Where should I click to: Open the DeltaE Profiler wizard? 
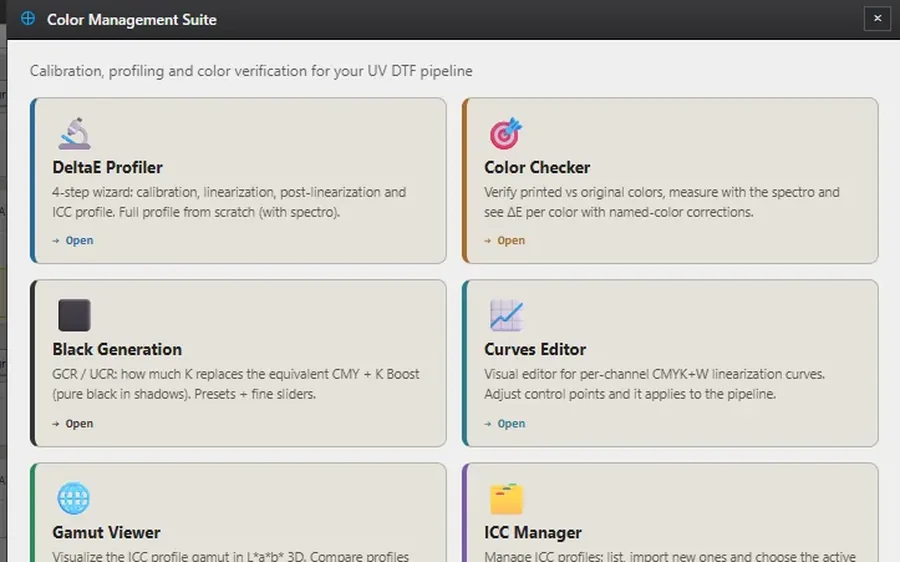(x=73, y=241)
